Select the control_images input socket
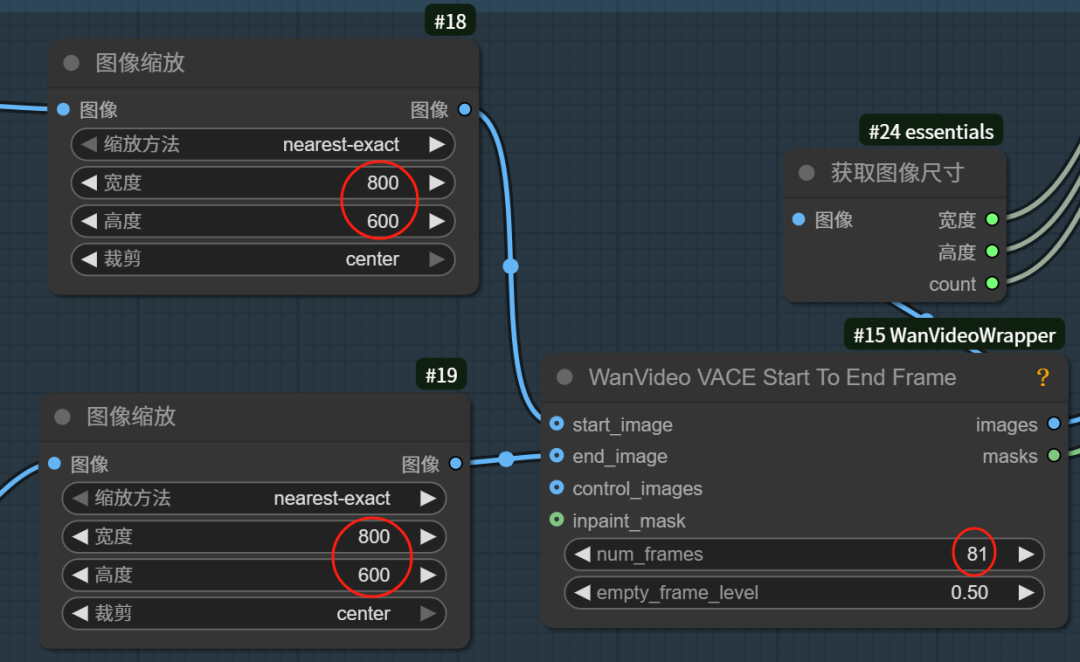 557,488
